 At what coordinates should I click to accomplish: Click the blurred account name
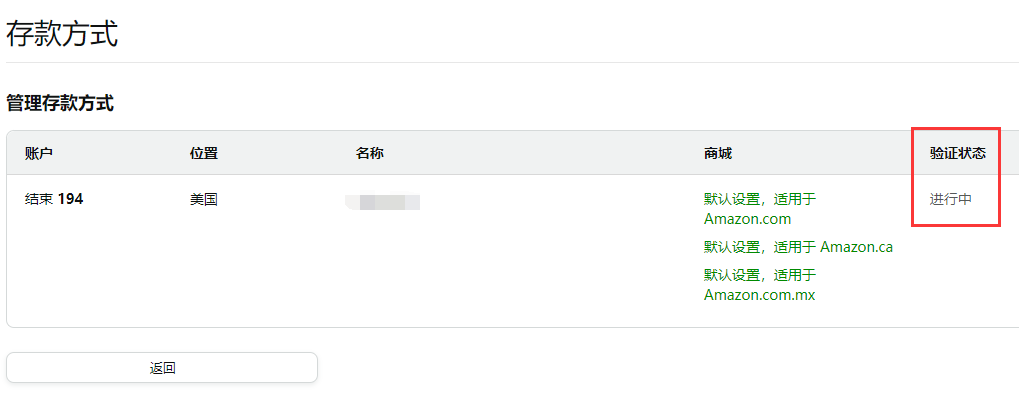point(383,202)
